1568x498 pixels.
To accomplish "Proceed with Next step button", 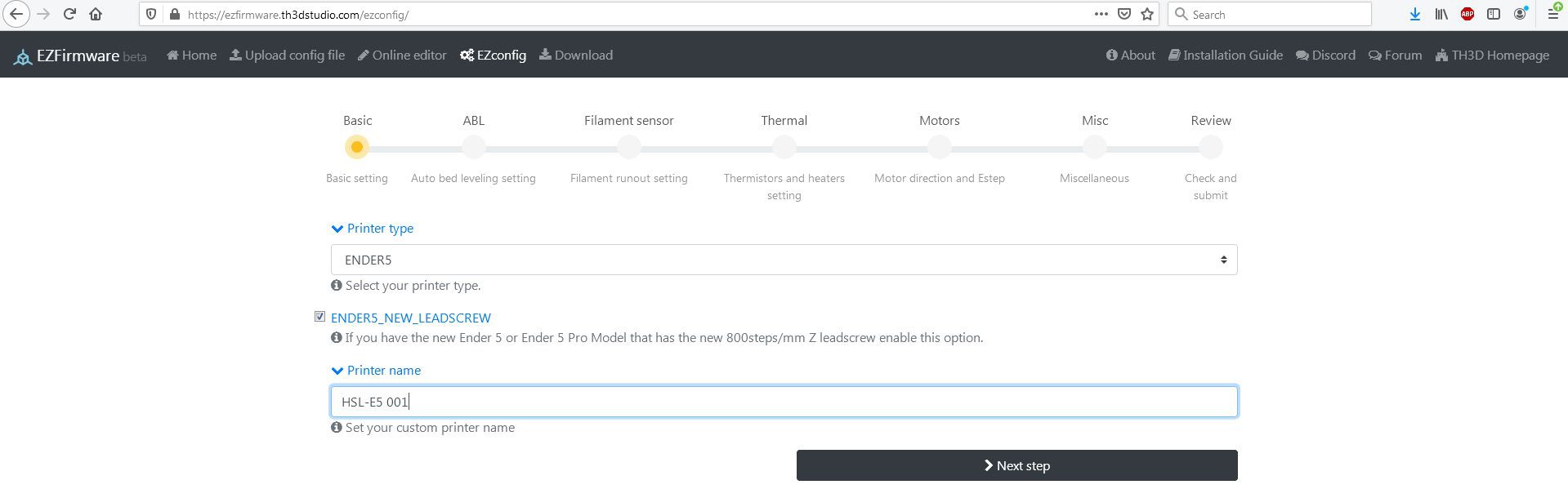I will [1017, 465].
